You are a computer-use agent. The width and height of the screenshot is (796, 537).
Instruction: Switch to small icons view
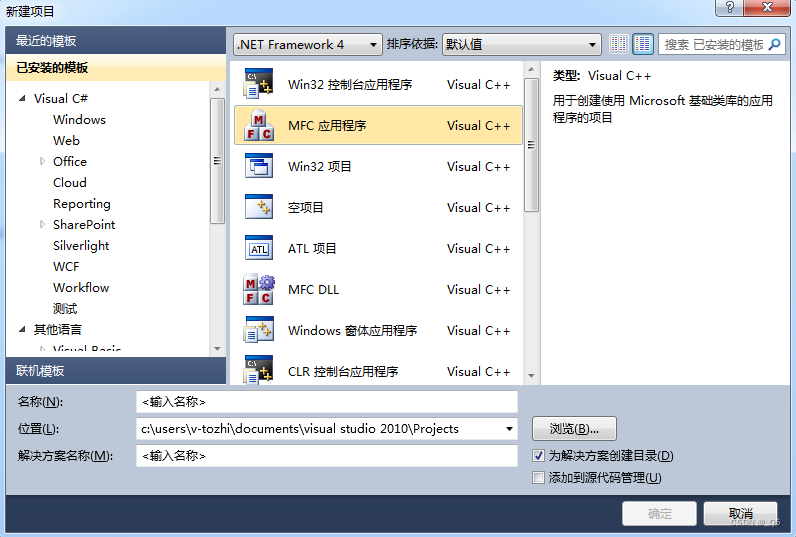point(618,44)
